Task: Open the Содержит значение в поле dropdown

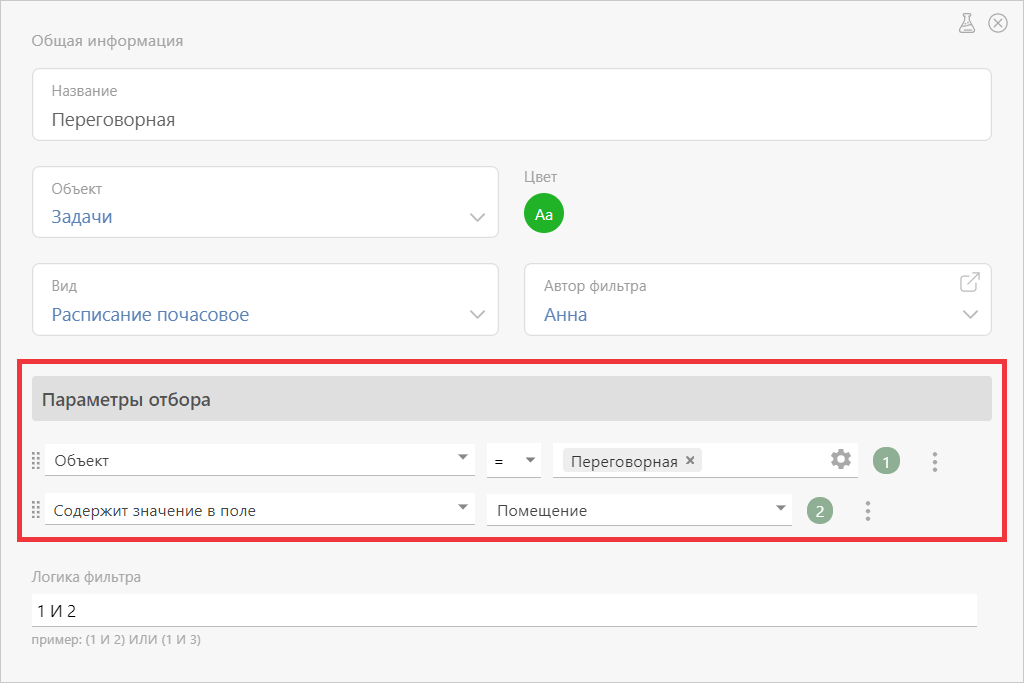Action: (259, 509)
